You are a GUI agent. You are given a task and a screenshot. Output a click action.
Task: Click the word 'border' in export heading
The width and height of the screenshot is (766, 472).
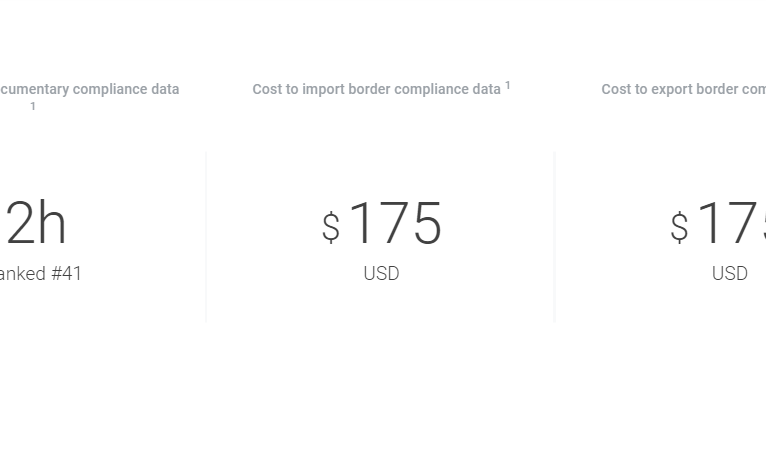pyautogui.click(x=717, y=89)
